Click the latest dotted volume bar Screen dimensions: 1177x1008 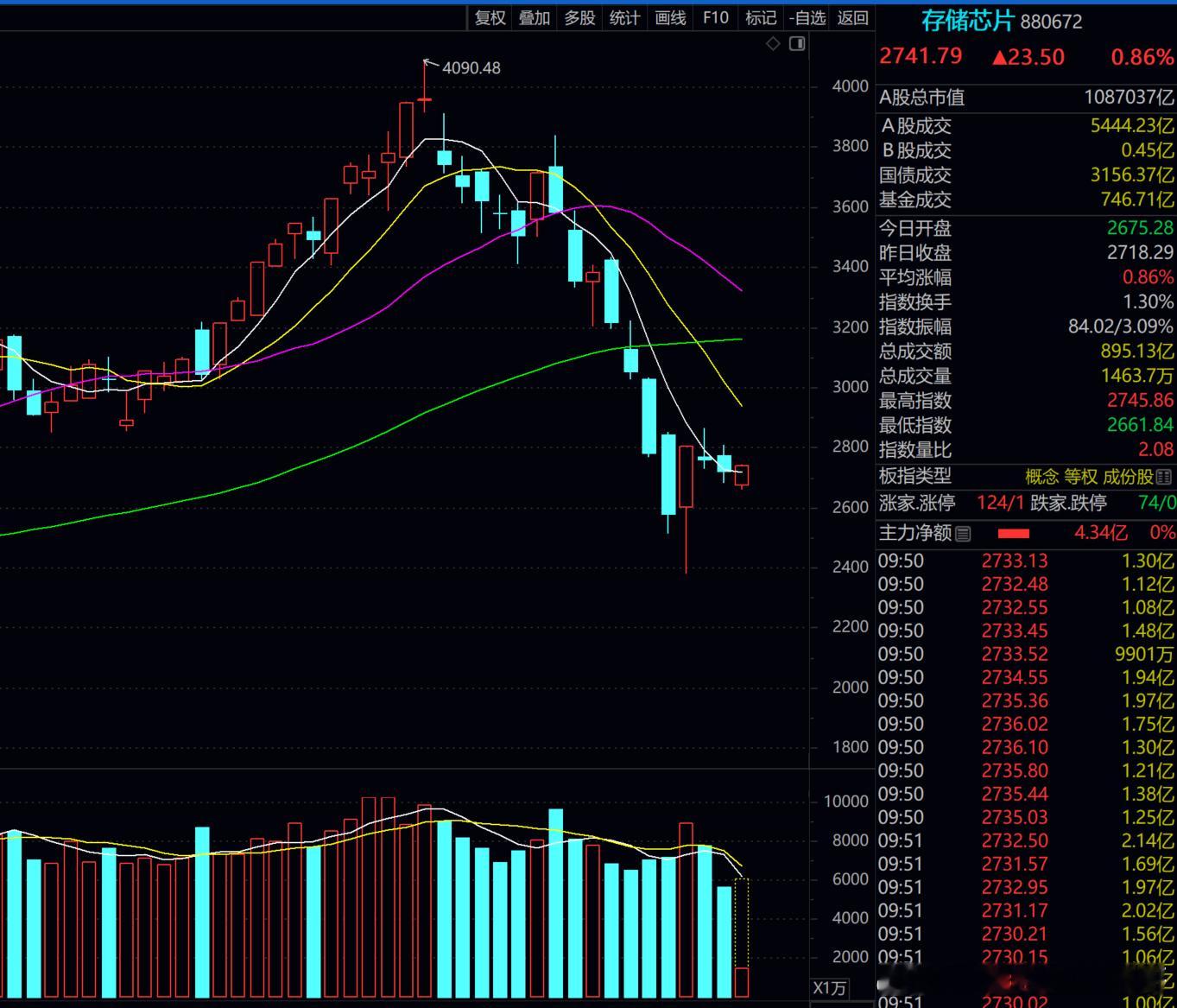click(742, 937)
